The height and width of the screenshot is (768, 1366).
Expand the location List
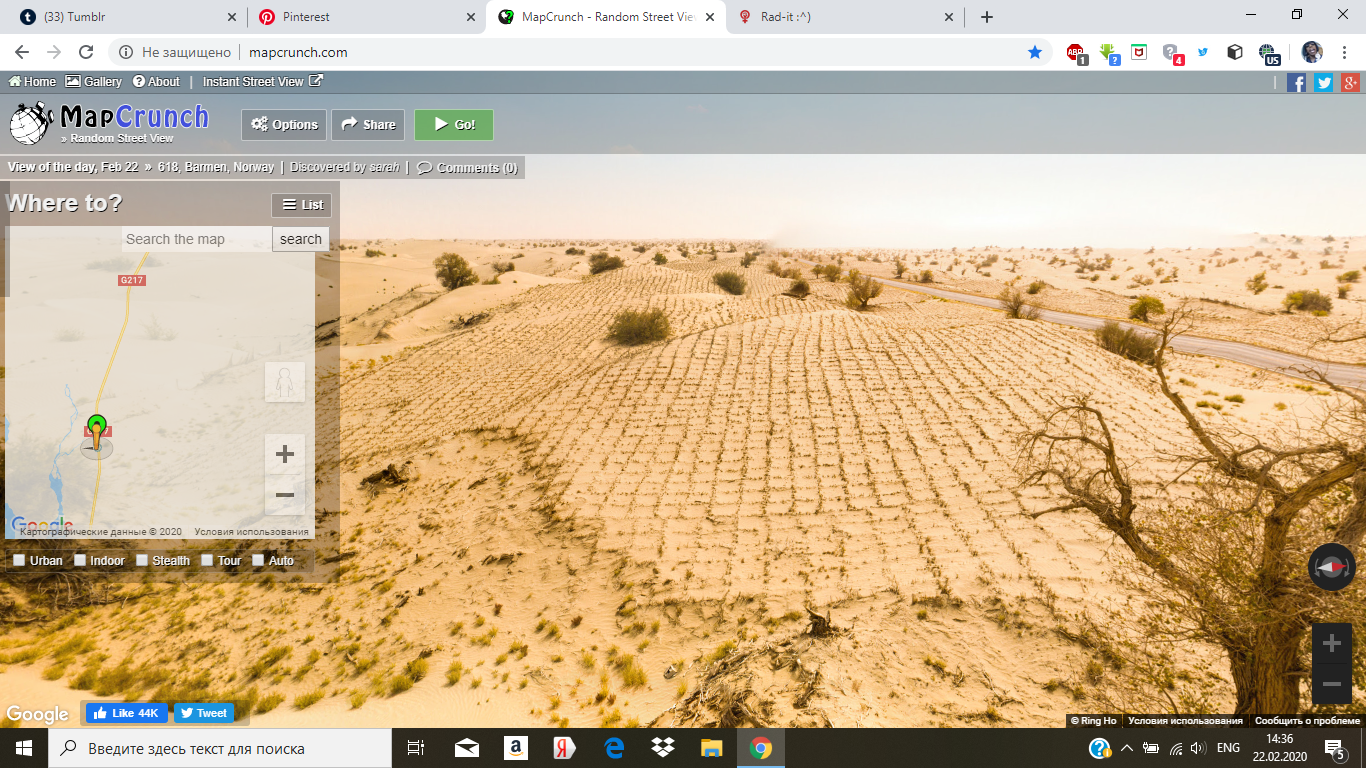point(302,205)
